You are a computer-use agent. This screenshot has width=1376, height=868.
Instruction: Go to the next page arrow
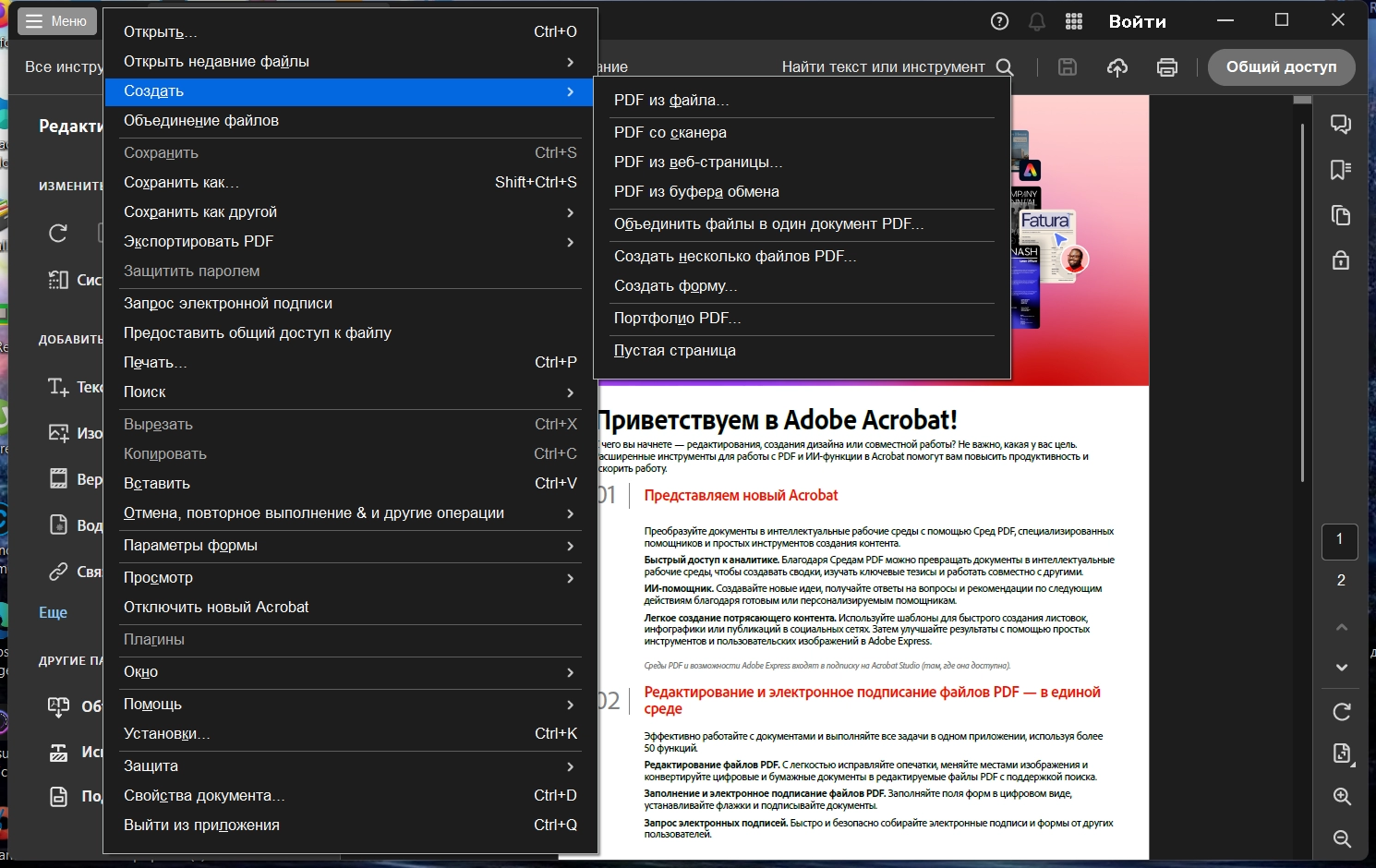pos(1342,667)
